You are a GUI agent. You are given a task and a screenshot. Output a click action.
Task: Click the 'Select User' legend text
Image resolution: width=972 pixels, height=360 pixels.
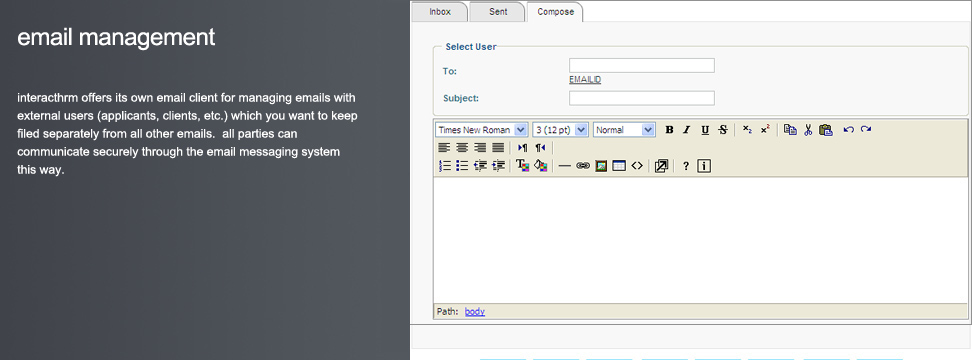click(471, 47)
